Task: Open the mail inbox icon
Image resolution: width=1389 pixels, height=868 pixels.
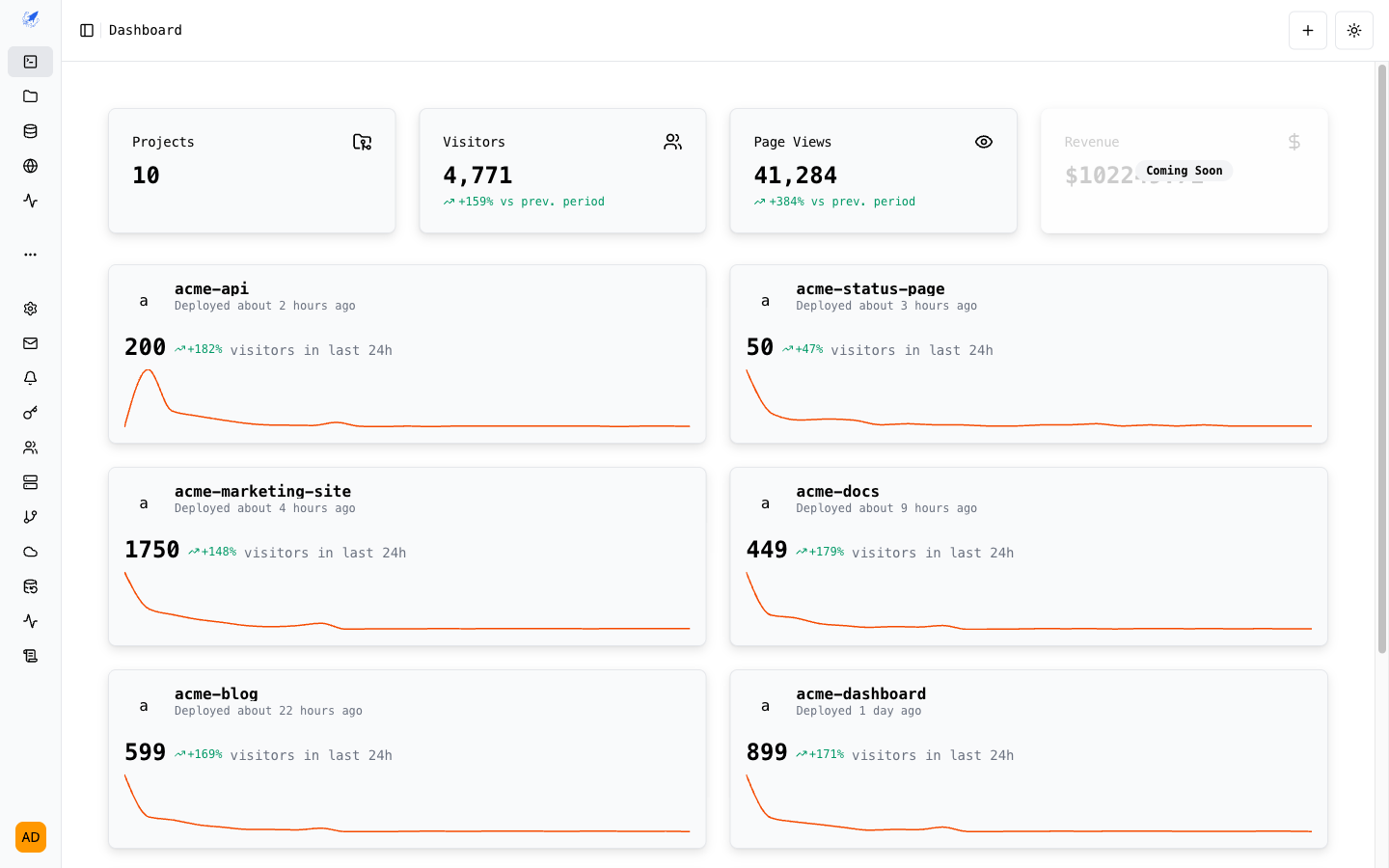Action: tap(30, 342)
